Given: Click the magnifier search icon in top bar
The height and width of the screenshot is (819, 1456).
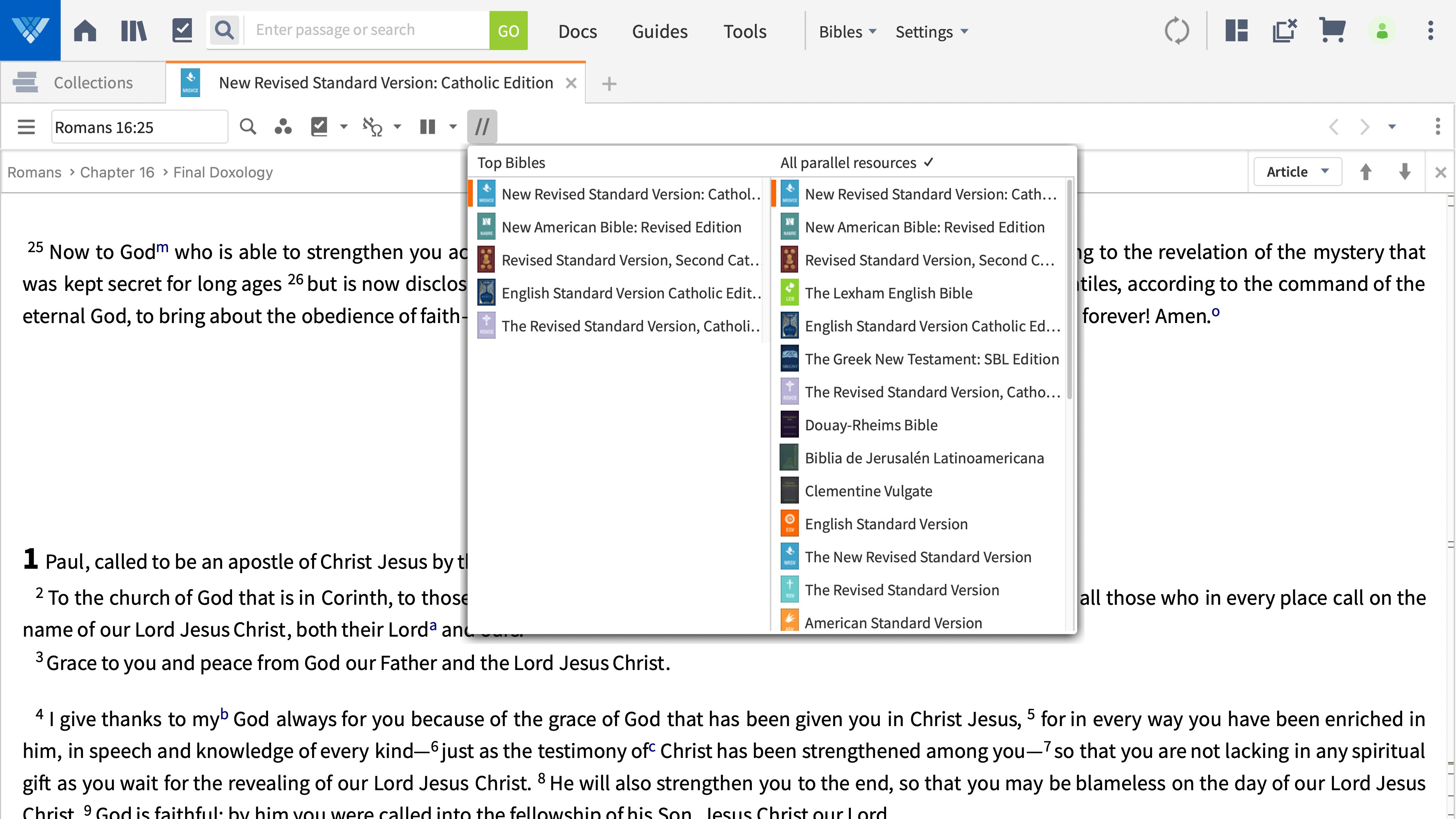Looking at the screenshot, I should 225,30.
